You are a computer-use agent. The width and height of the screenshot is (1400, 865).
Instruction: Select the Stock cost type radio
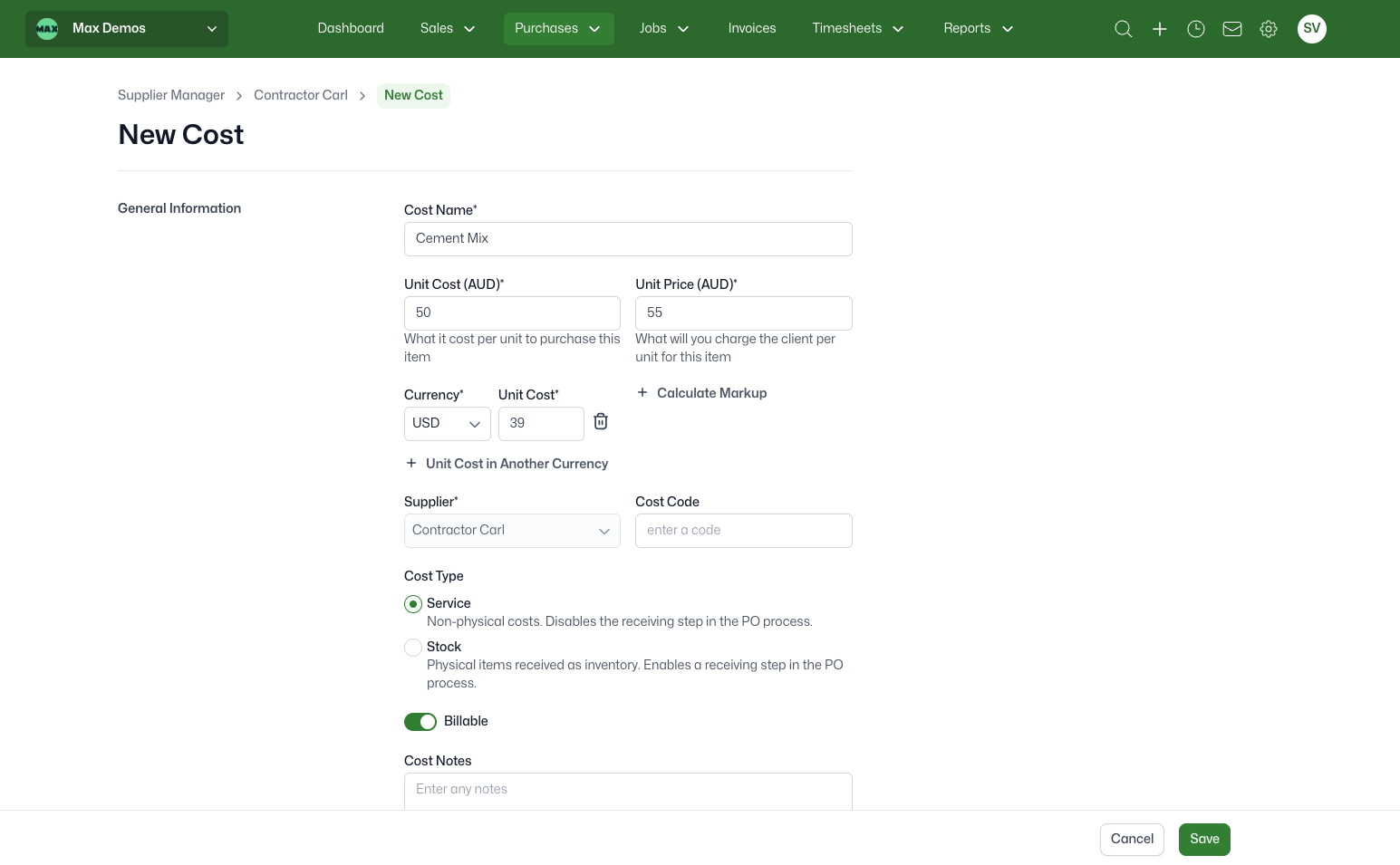coord(413,648)
